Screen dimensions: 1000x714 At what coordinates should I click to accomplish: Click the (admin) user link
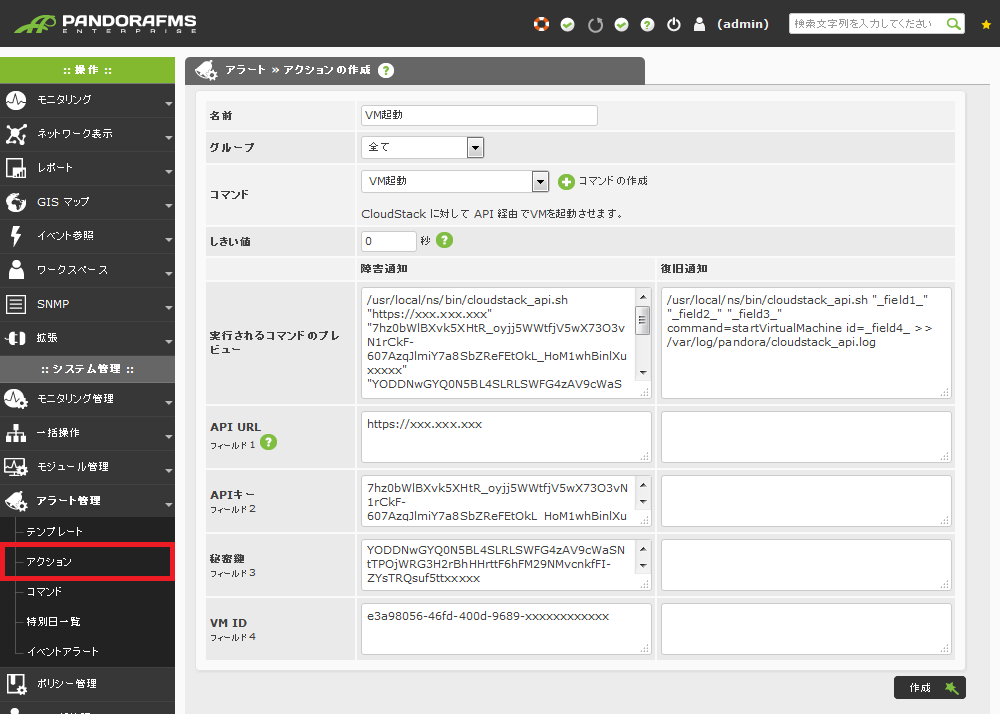pyautogui.click(x=742, y=24)
